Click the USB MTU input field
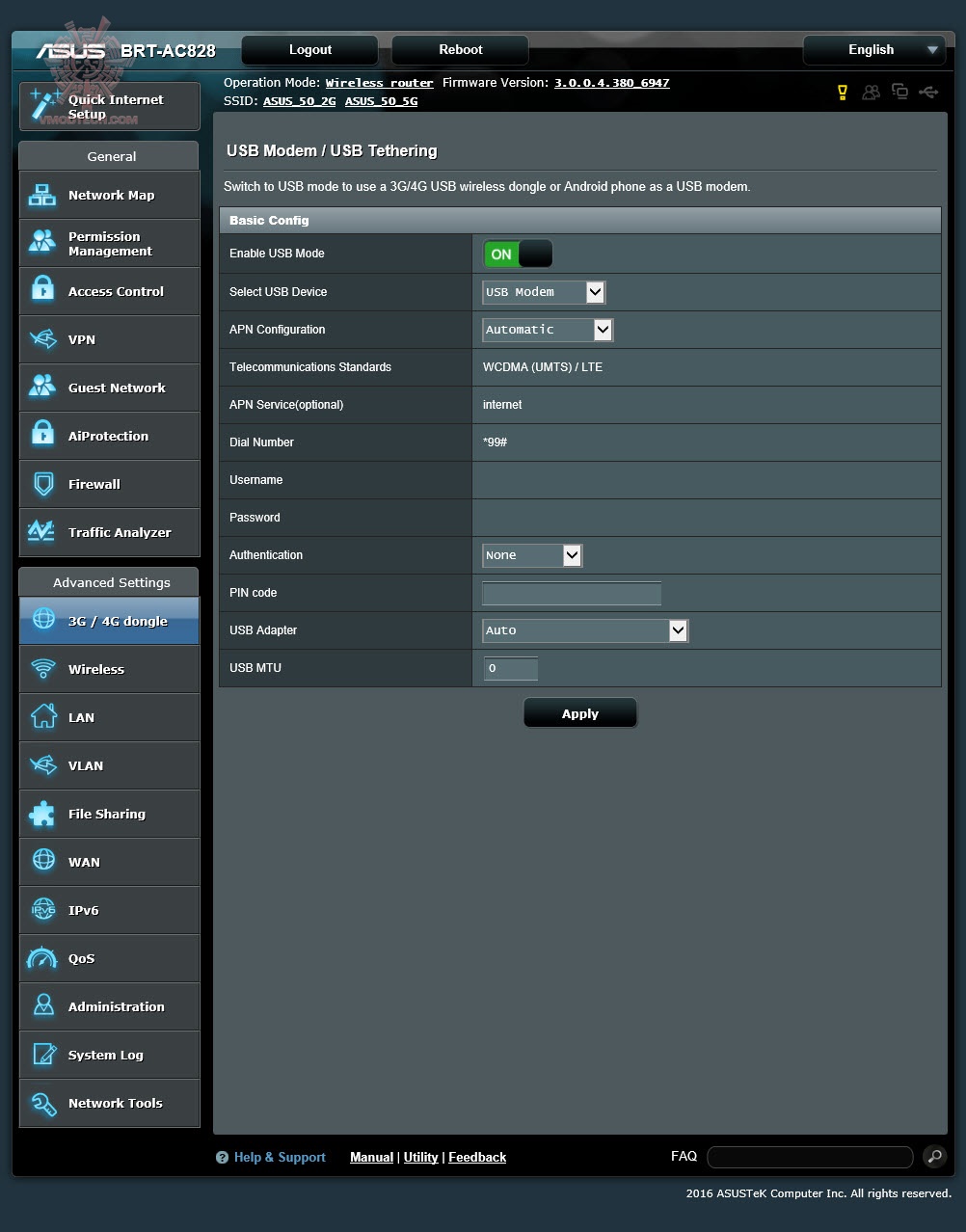The width and height of the screenshot is (966, 1232). click(x=510, y=668)
